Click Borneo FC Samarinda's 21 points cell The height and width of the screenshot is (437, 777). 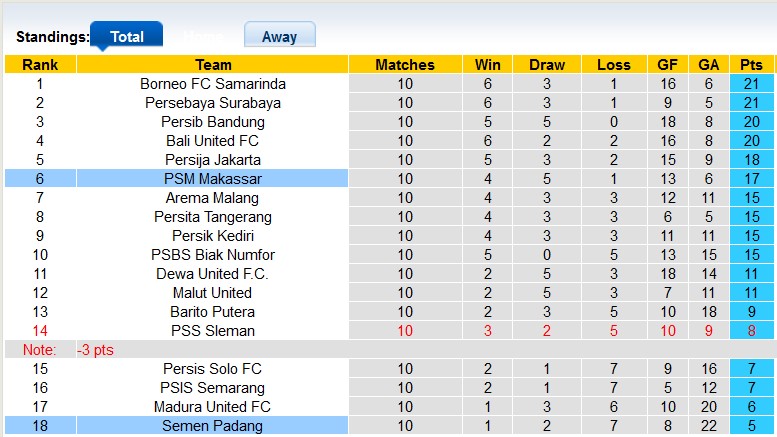751,84
